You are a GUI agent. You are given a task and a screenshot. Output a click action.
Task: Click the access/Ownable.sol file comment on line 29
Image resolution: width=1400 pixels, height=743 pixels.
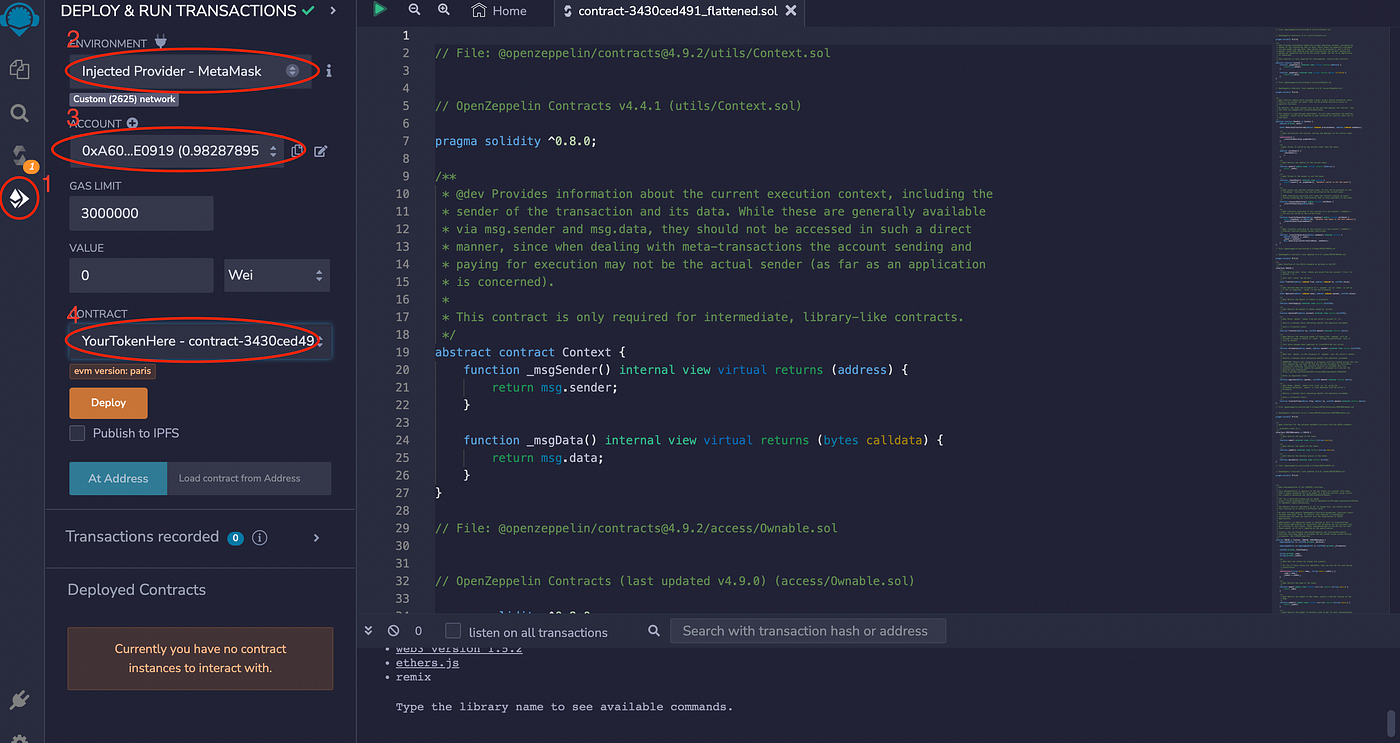[636, 528]
